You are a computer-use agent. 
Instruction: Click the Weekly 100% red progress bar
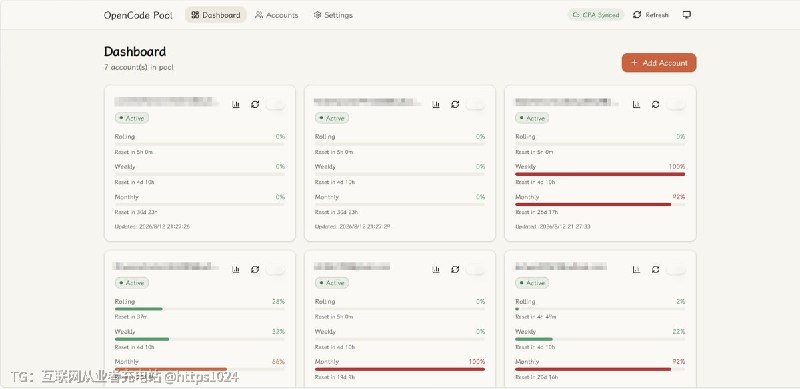600,174
